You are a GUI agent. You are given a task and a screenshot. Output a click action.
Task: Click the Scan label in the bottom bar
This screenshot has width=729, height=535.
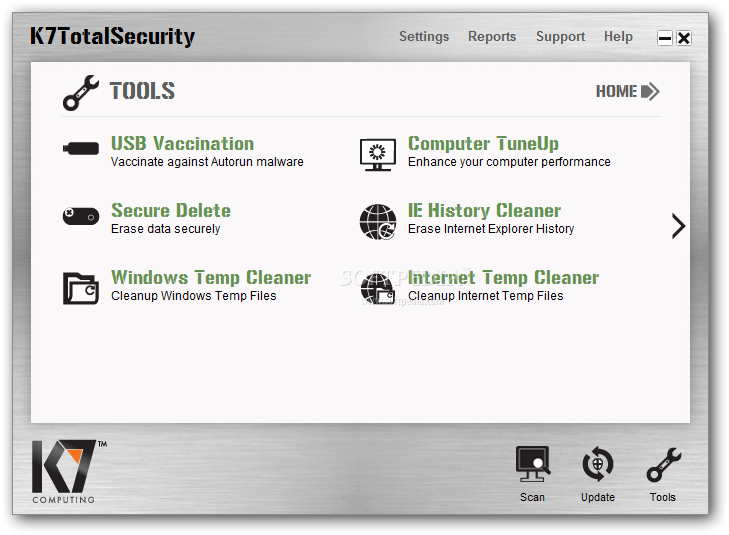(x=532, y=497)
